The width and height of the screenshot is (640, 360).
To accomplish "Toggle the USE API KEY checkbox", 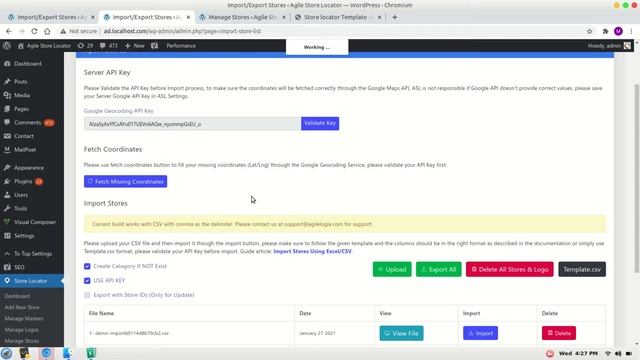I will [x=87, y=281].
